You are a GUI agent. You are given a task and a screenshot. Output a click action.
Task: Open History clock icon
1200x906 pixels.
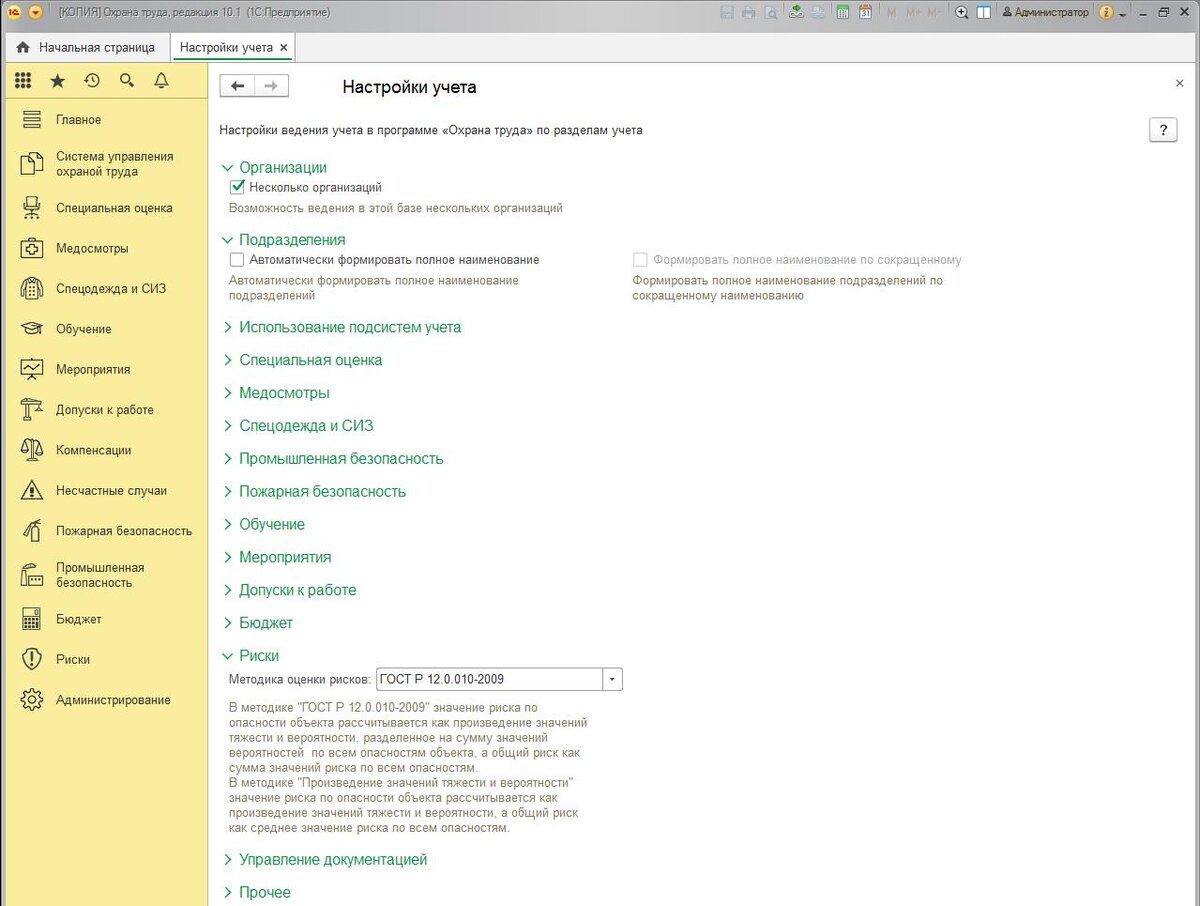pyautogui.click(x=92, y=81)
